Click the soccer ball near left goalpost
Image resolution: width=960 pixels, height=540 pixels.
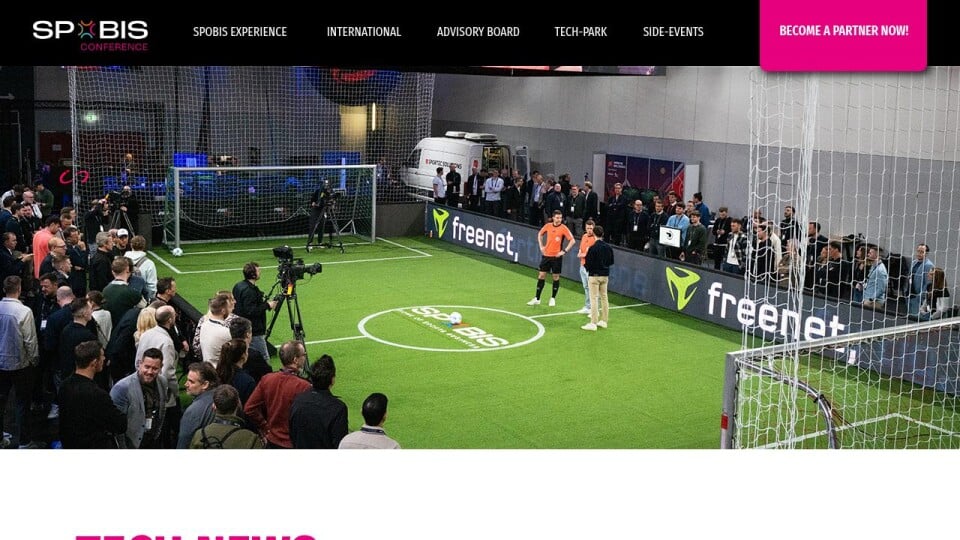[x=177, y=252]
